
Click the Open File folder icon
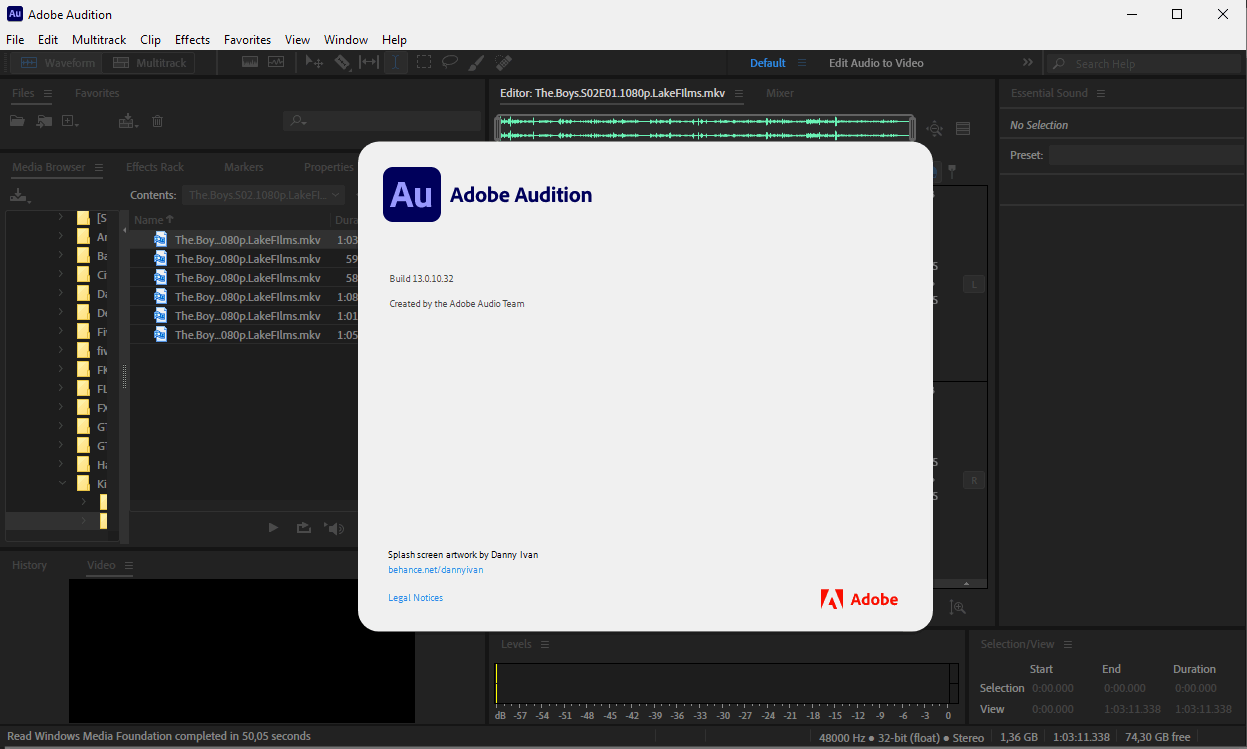[17, 121]
